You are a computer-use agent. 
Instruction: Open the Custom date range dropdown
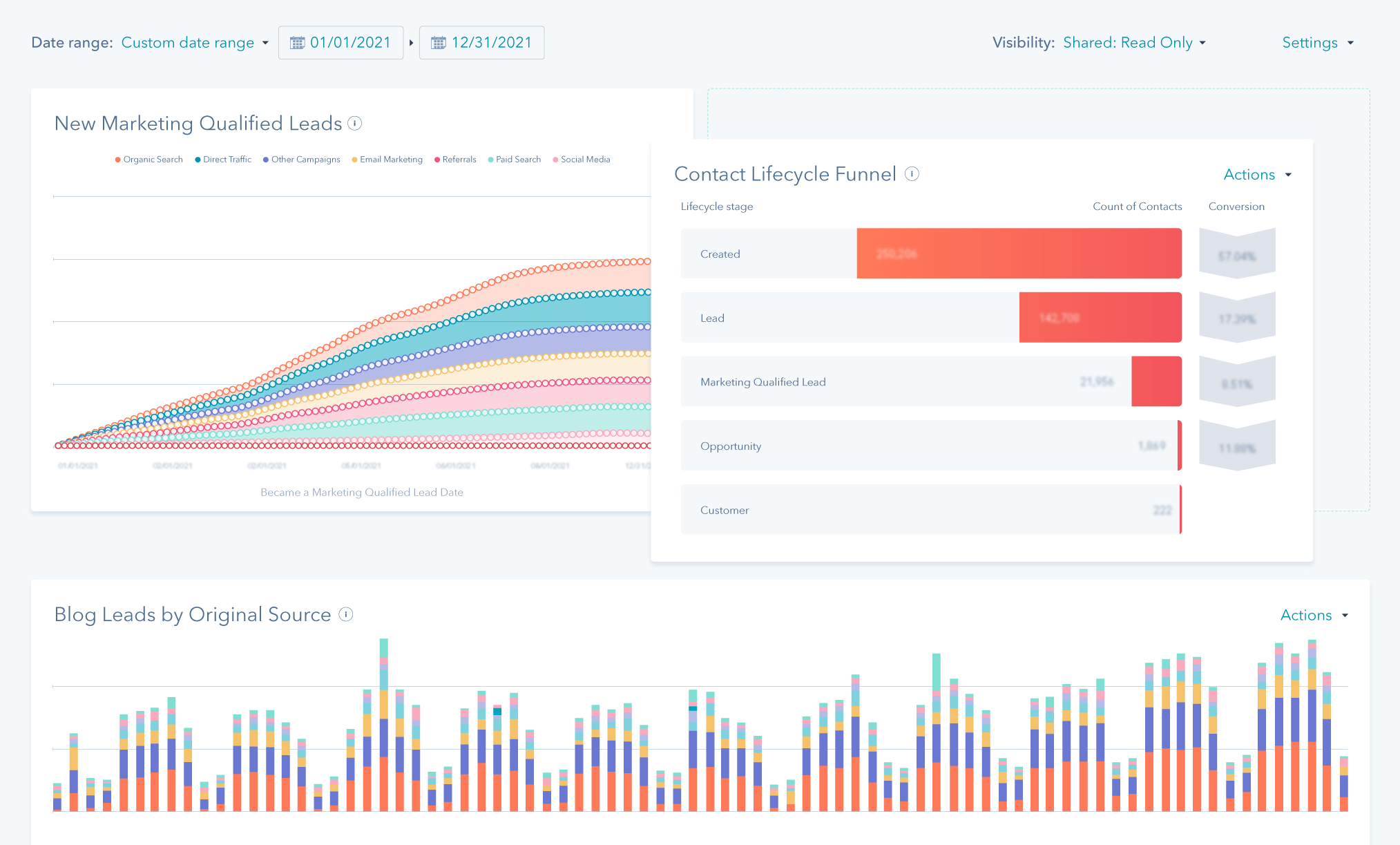click(x=195, y=43)
